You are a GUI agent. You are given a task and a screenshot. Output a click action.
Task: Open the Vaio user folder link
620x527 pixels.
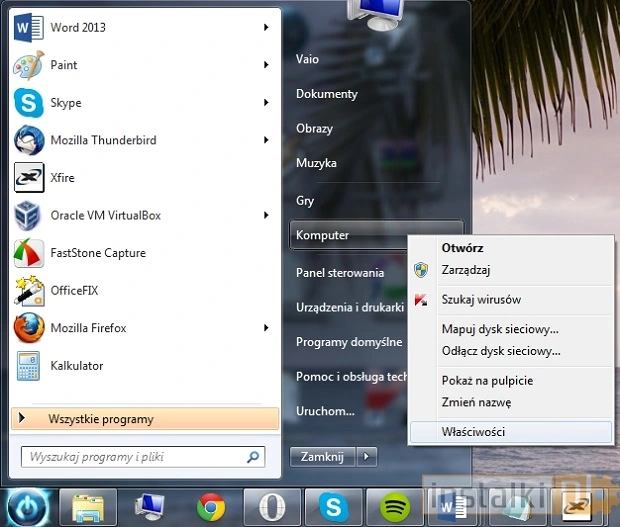pyautogui.click(x=307, y=59)
